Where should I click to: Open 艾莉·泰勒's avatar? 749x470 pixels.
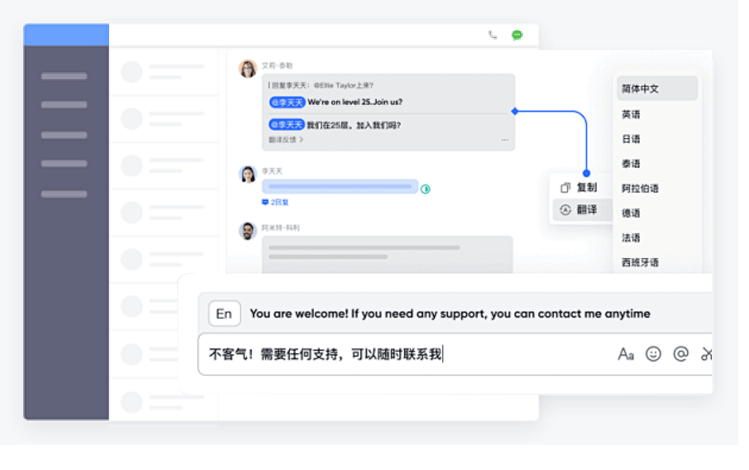pos(247,69)
